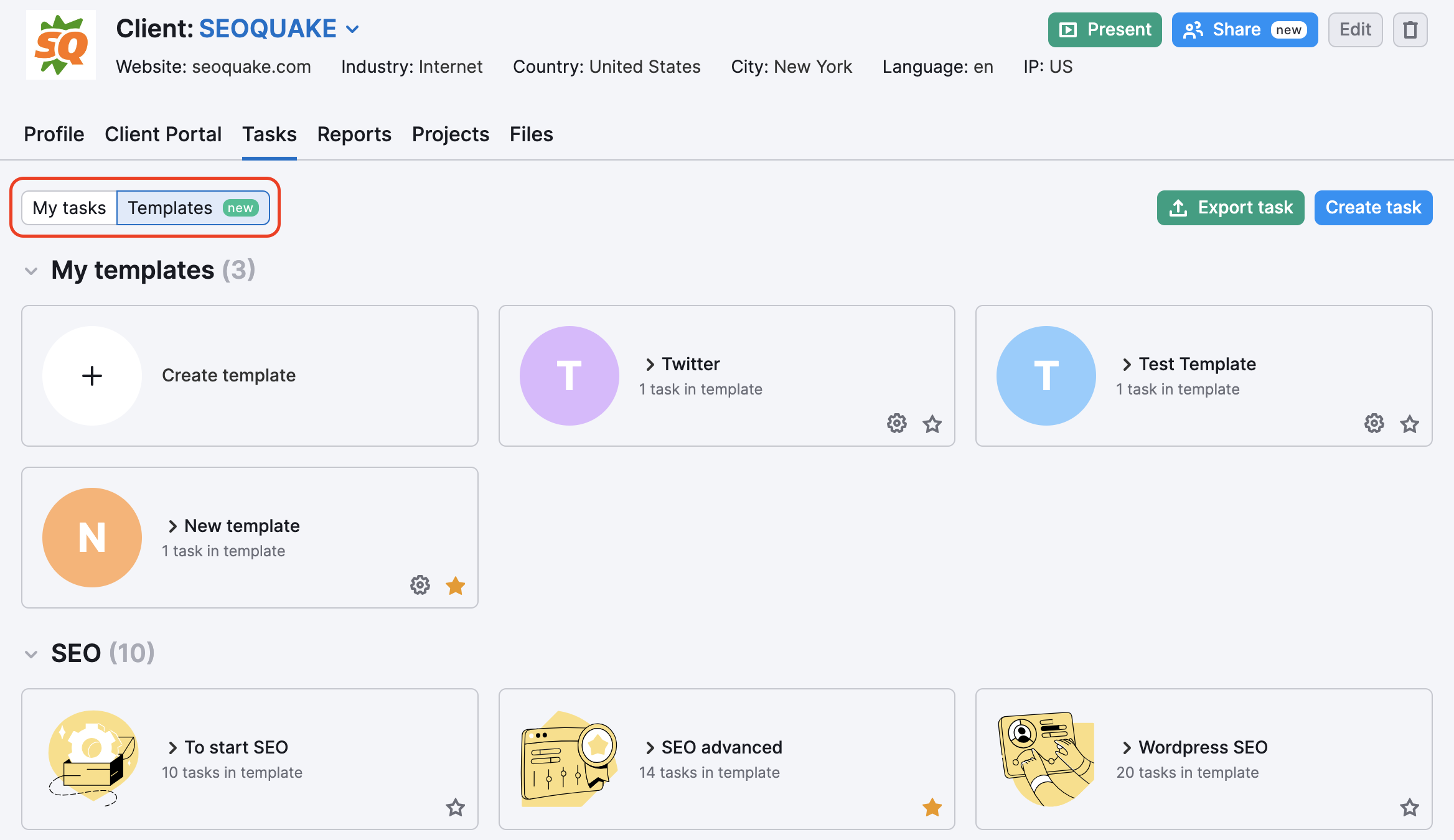Select the Tasks tab

270,134
